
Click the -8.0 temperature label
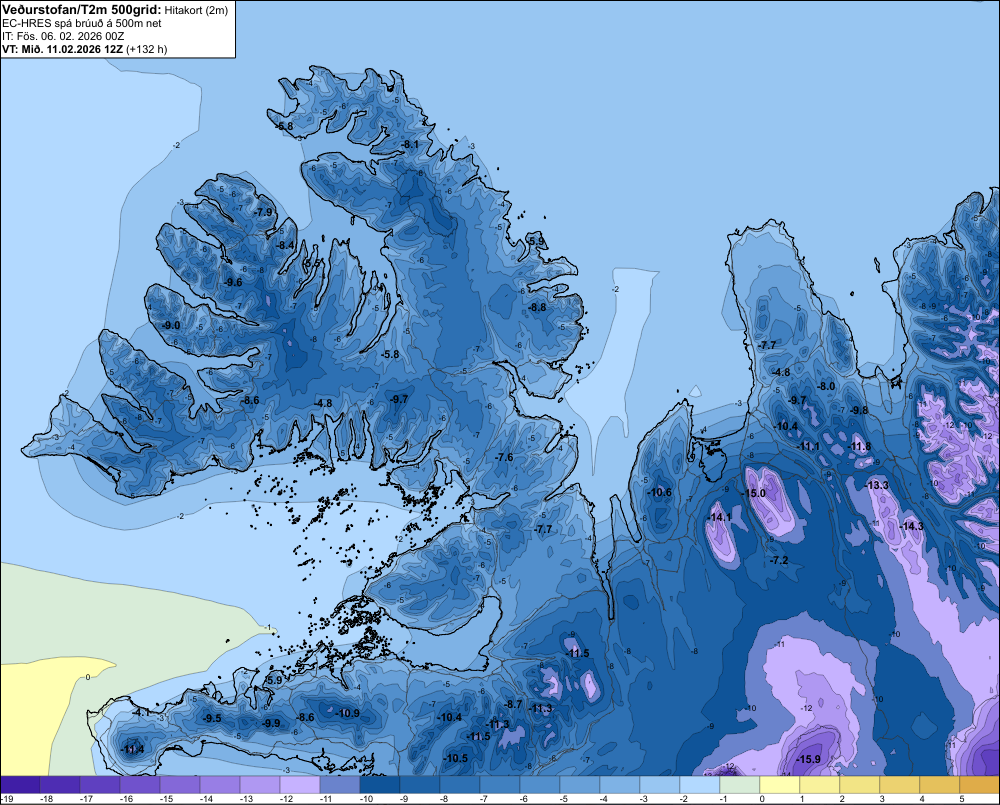click(x=827, y=386)
